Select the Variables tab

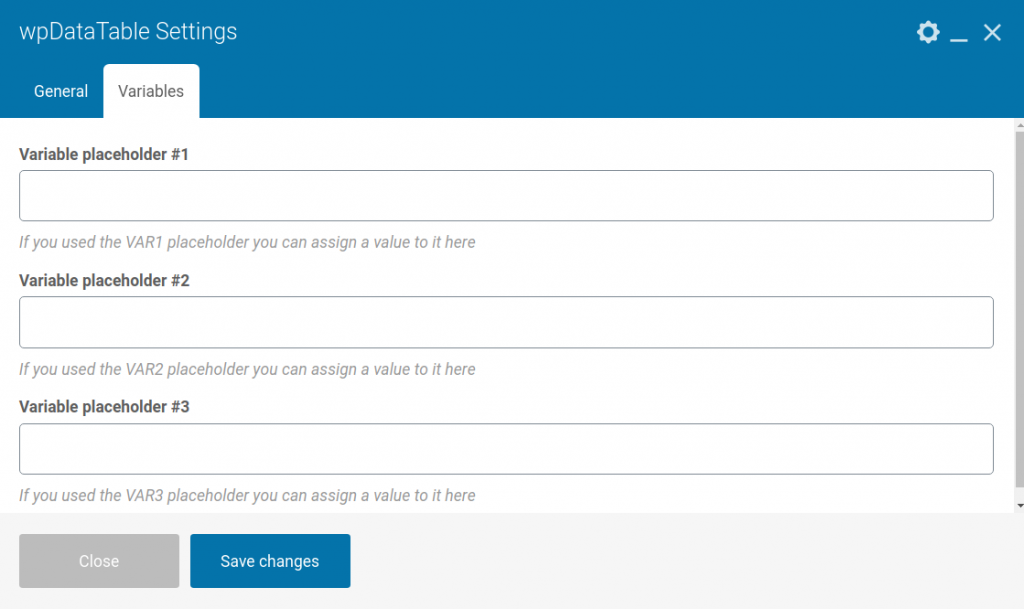coord(150,90)
